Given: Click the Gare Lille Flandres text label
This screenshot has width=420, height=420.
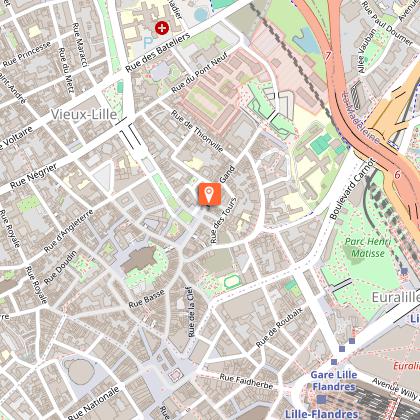Looking at the screenshot, I should point(334,381).
